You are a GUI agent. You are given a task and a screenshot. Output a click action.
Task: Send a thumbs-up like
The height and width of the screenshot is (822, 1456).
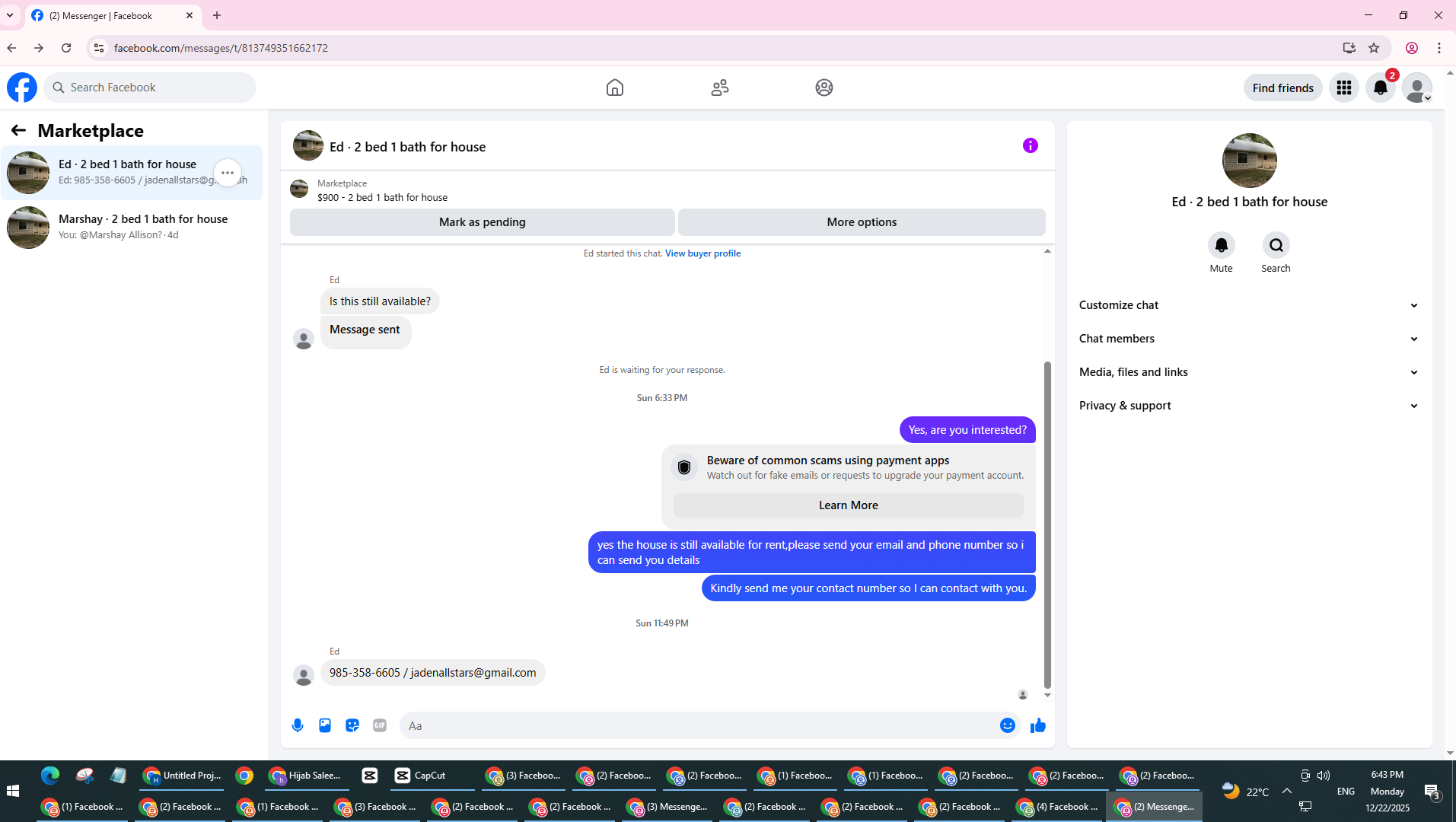click(x=1038, y=725)
